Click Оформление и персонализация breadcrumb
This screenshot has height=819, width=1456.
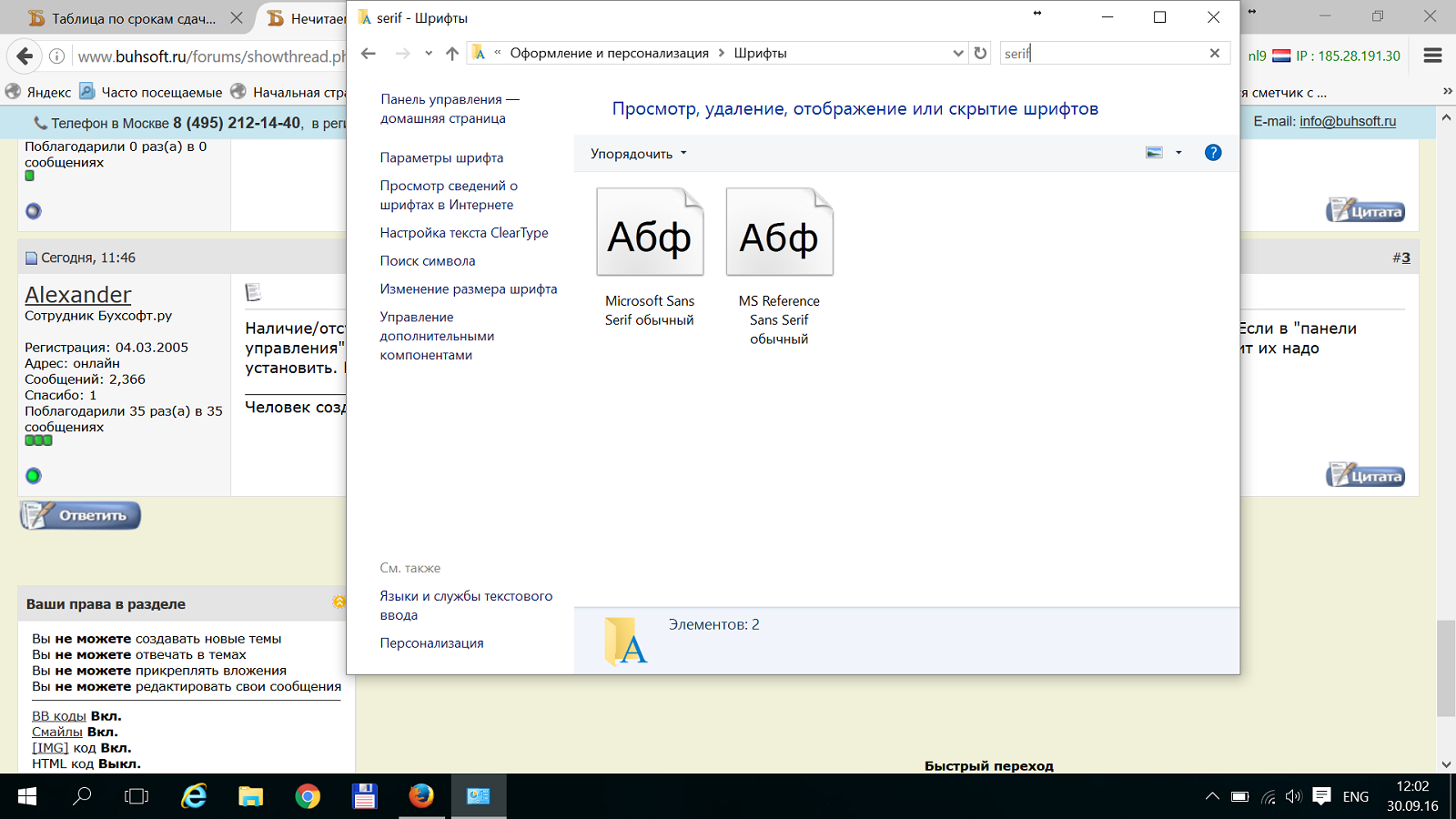point(609,54)
